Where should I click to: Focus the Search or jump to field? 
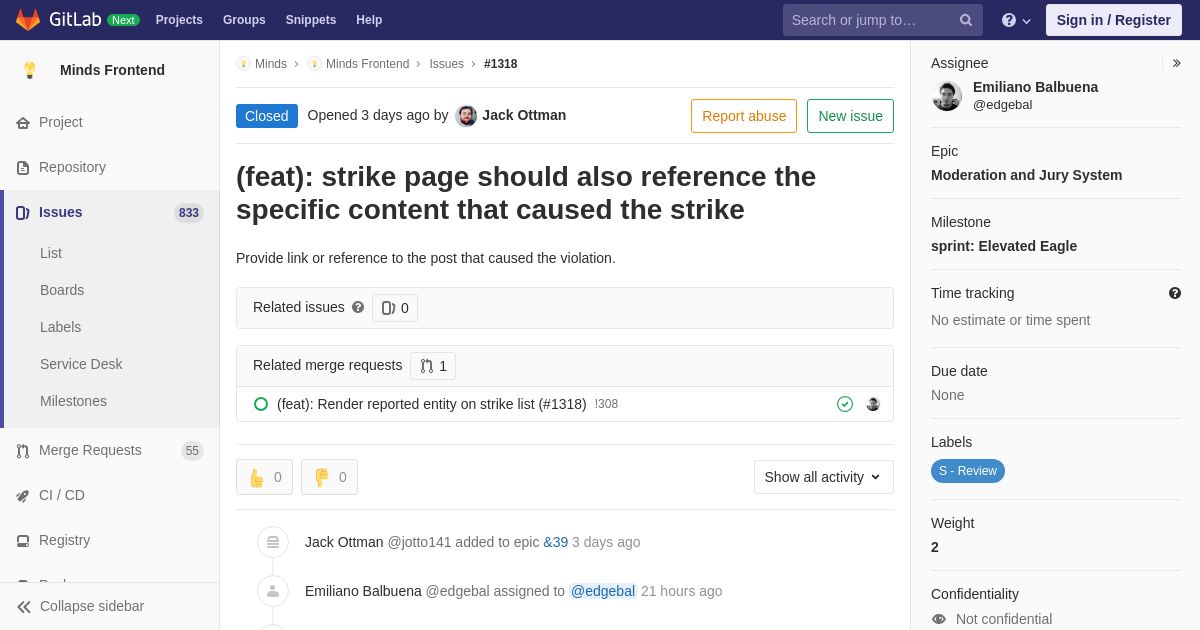870,20
